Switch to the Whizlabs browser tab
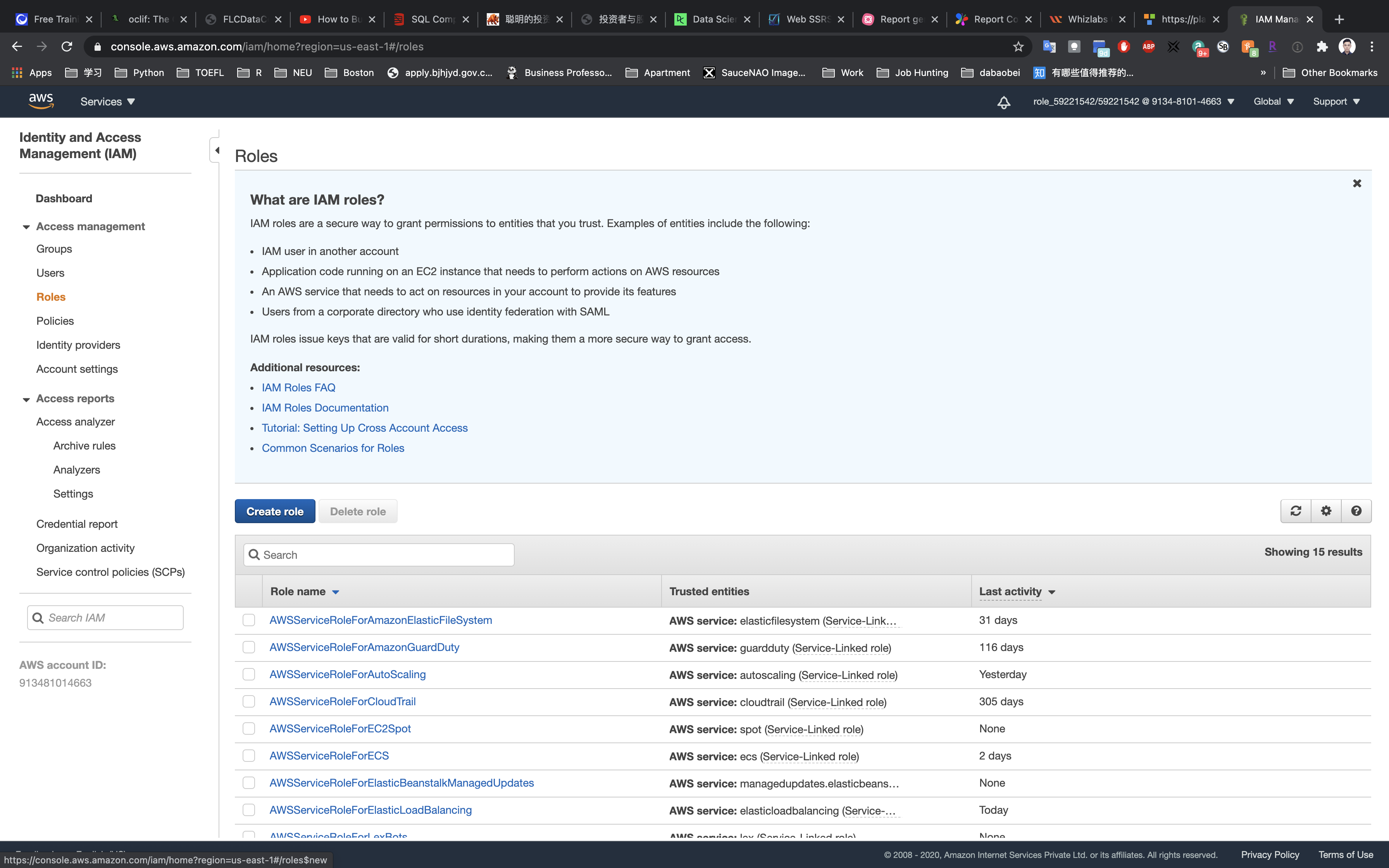 (x=1087, y=19)
